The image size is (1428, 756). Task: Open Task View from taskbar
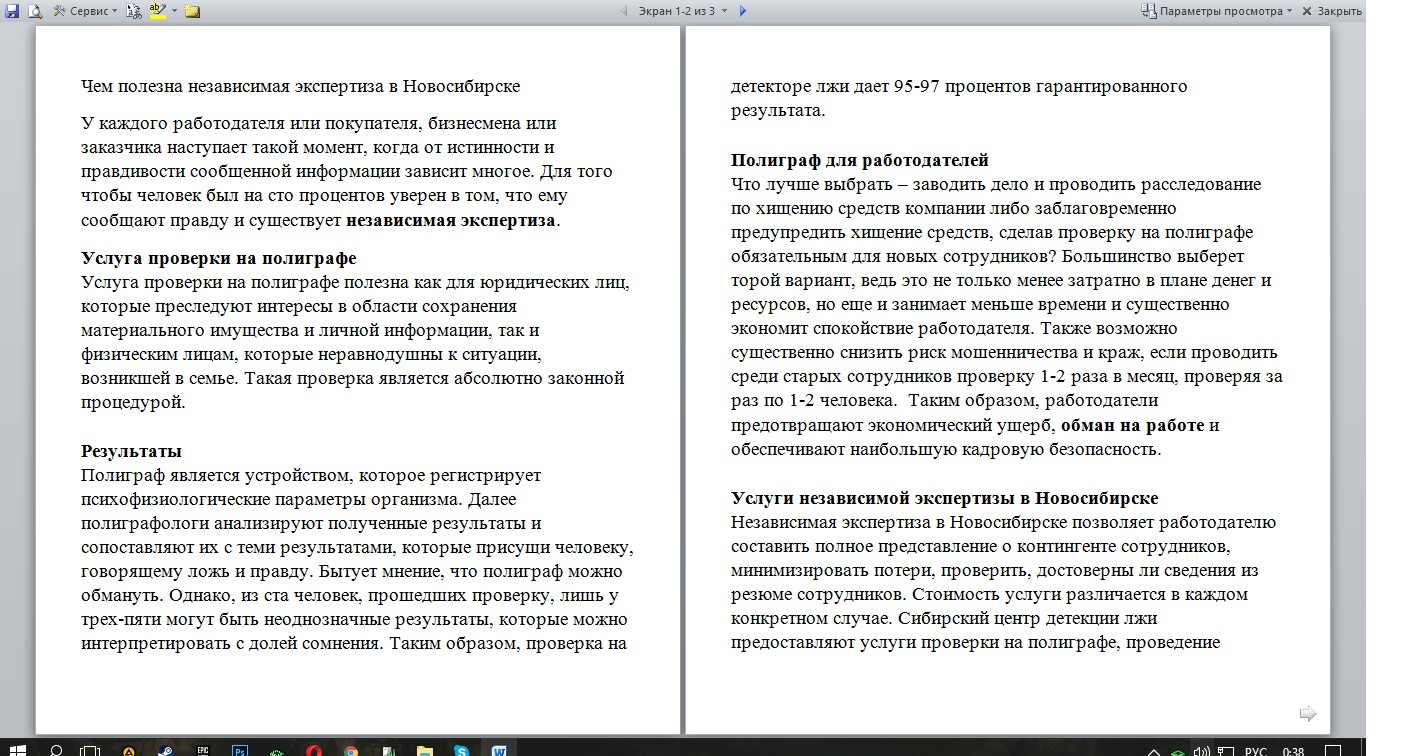90,750
